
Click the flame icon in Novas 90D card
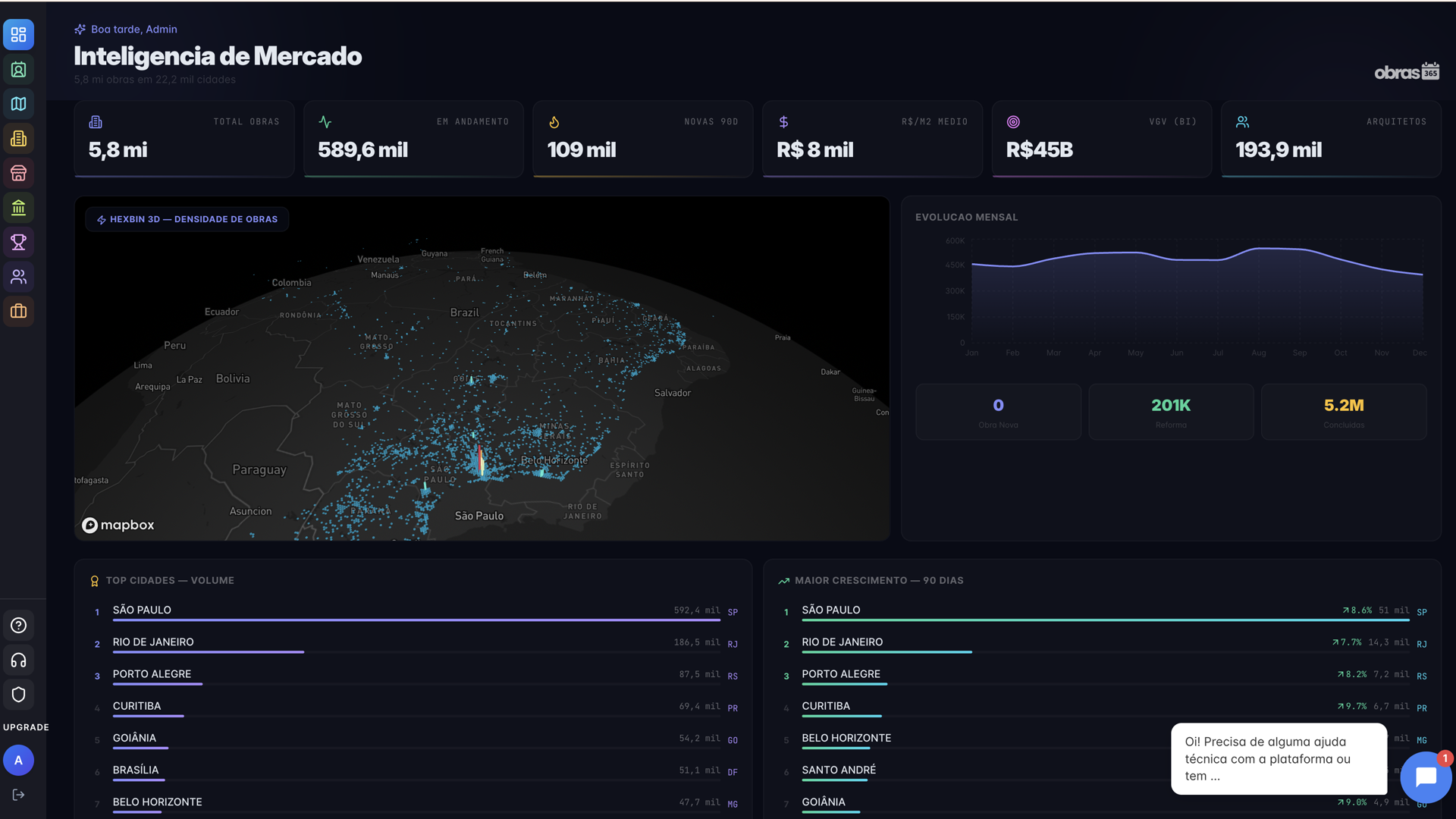(554, 122)
